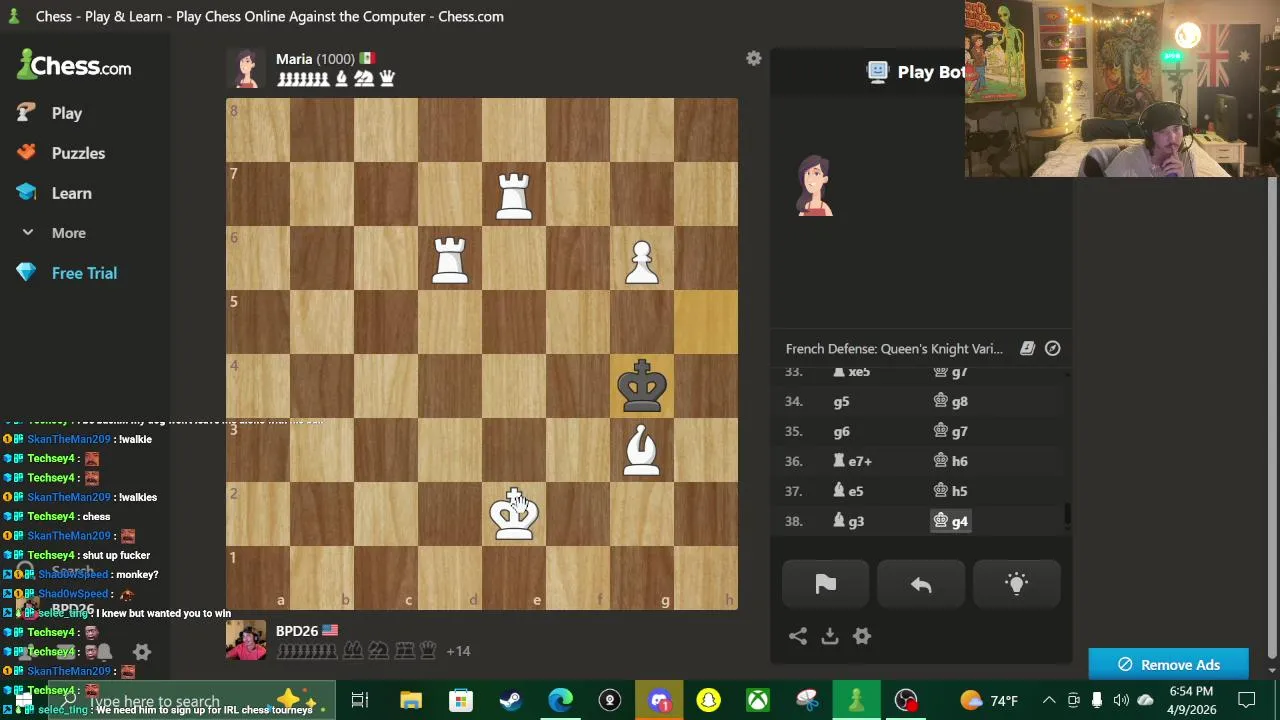
Task: Select move 37 bishop e5
Action: pos(849,491)
